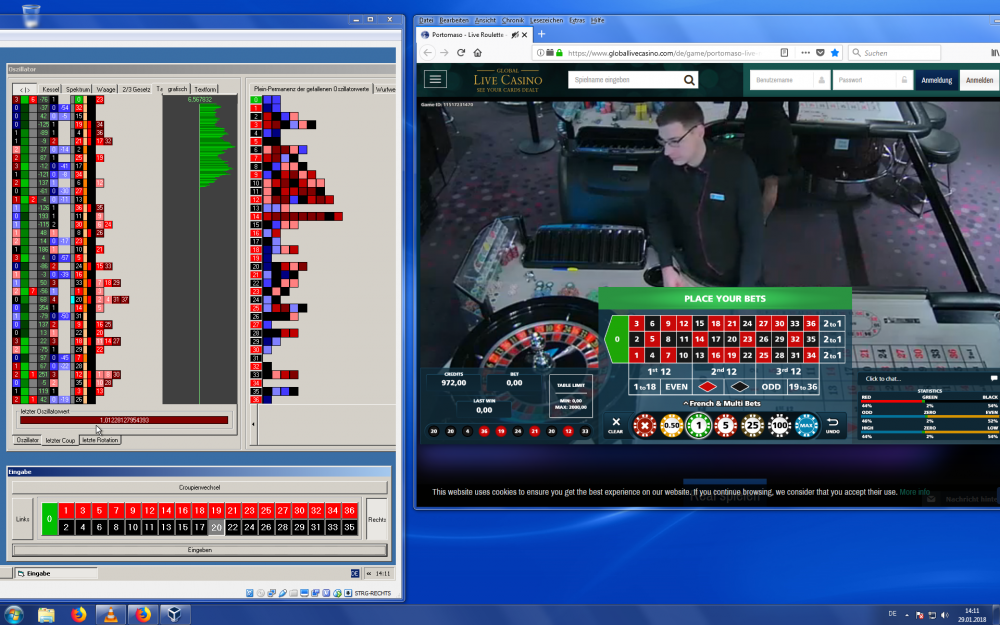Show site information icon in address bar
This screenshot has width=1000, height=625.
point(540,53)
